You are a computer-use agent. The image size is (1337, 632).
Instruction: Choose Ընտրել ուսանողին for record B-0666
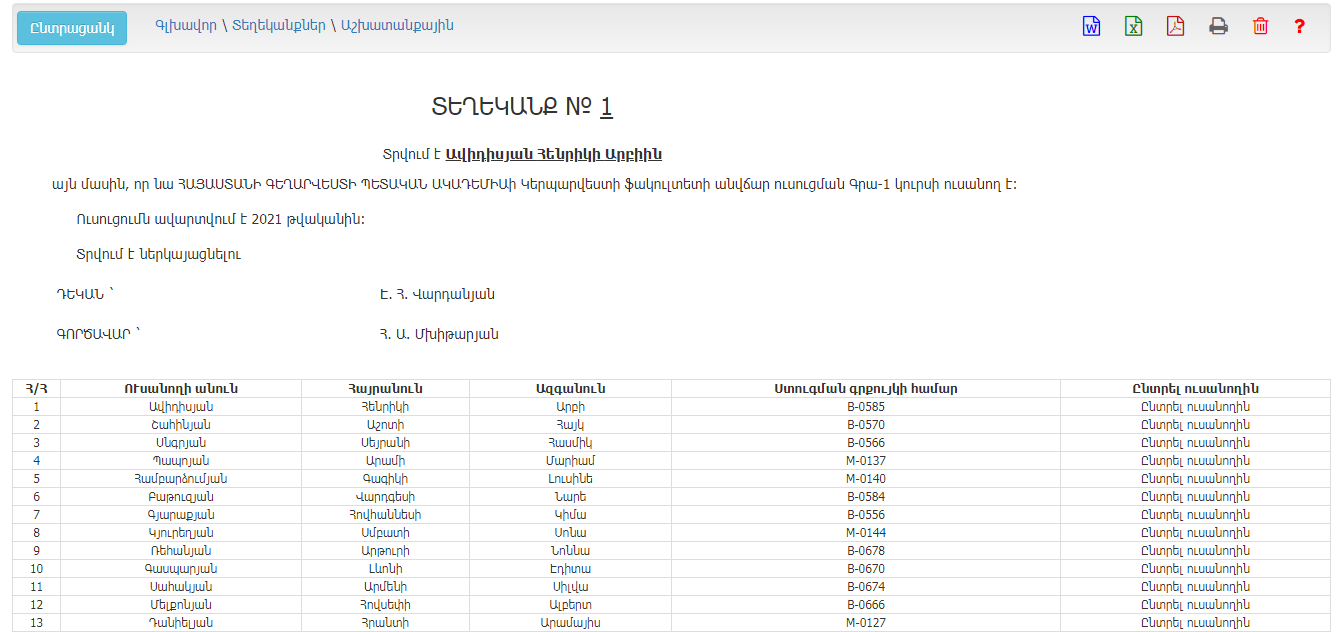[1195, 605]
